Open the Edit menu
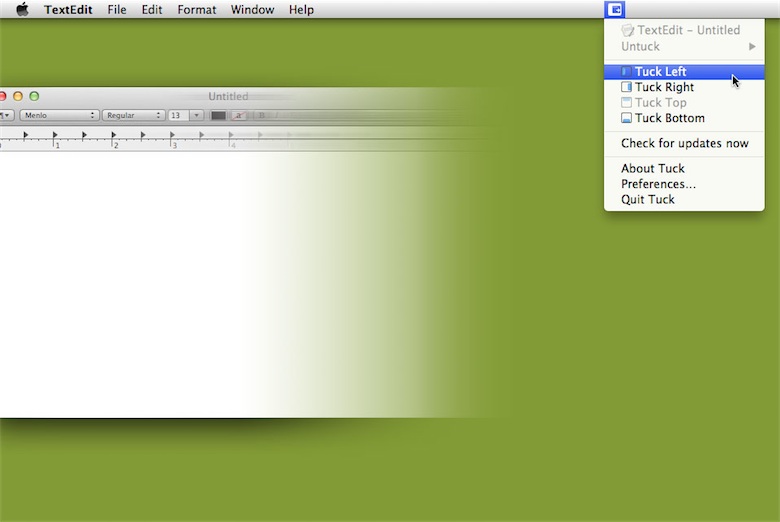Screen dimensions: 780x522 point(152,9)
